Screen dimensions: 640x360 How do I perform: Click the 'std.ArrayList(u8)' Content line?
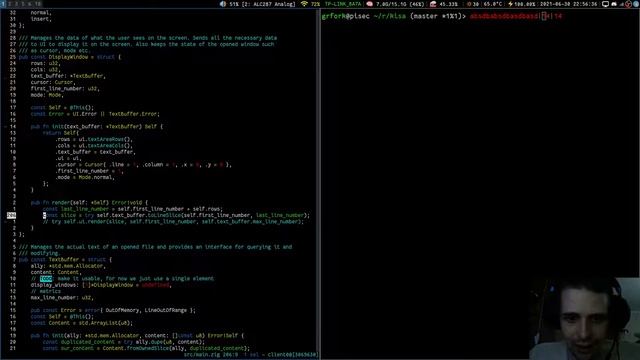coord(82,323)
